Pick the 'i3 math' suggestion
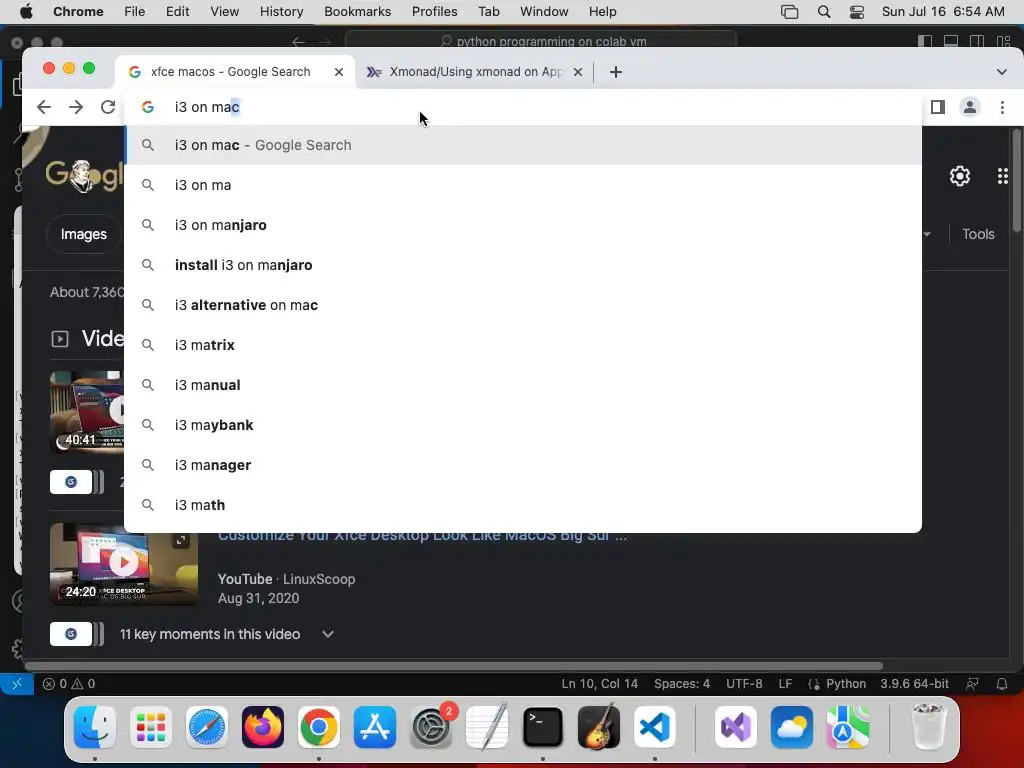The image size is (1024, 768). pyautogui.click(x=522, y=505)
